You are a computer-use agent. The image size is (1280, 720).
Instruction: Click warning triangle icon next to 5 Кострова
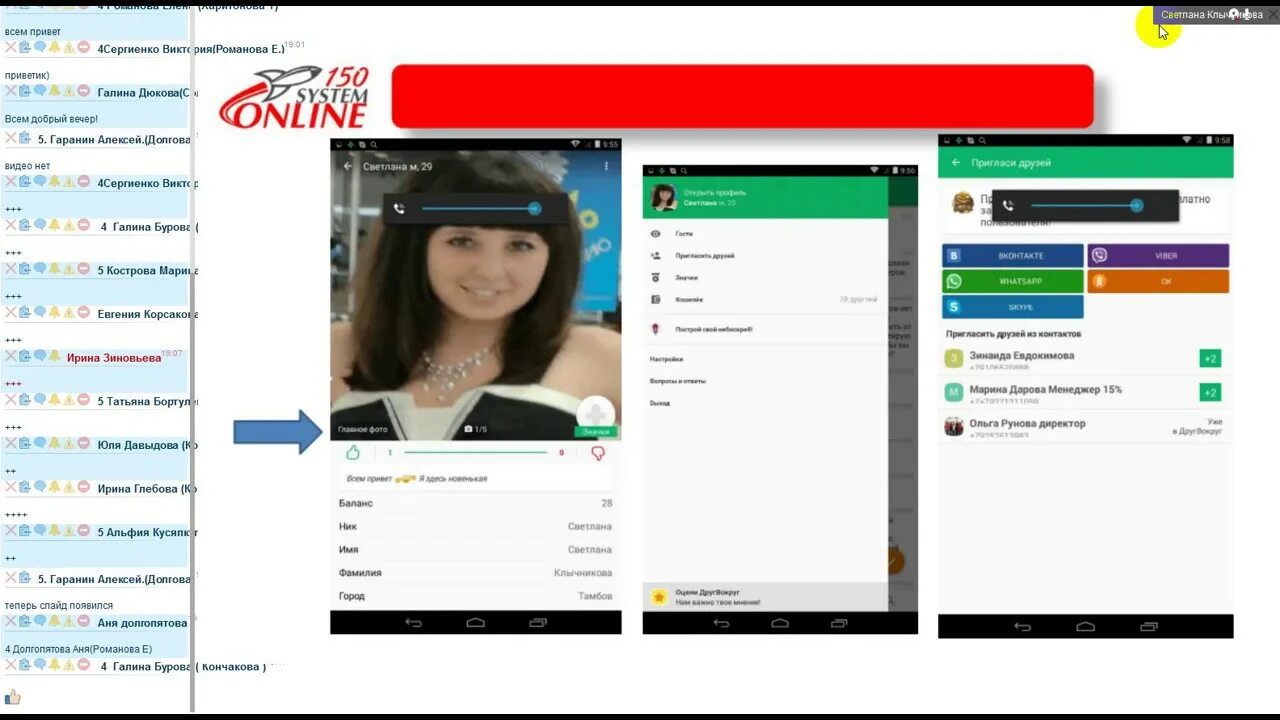[69, 269]
